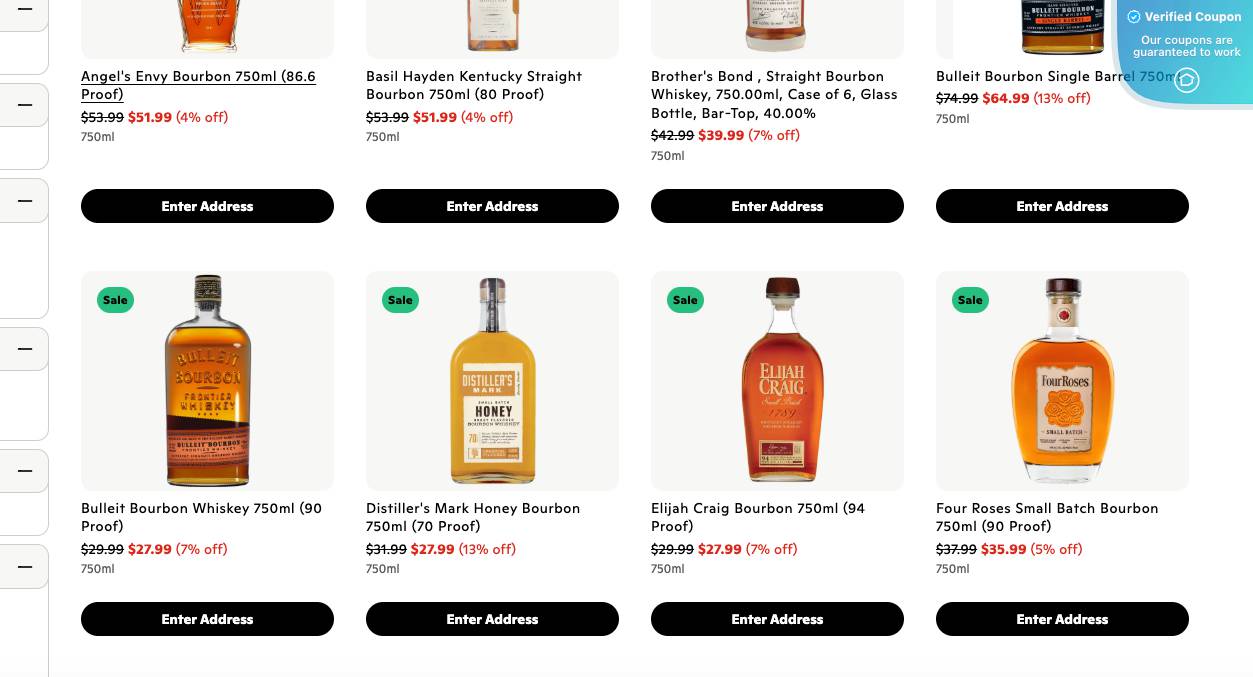Open the Bulleit Bourbon Frontier Whiskey bottle image
1253x677 pixels.
[207, 381]
